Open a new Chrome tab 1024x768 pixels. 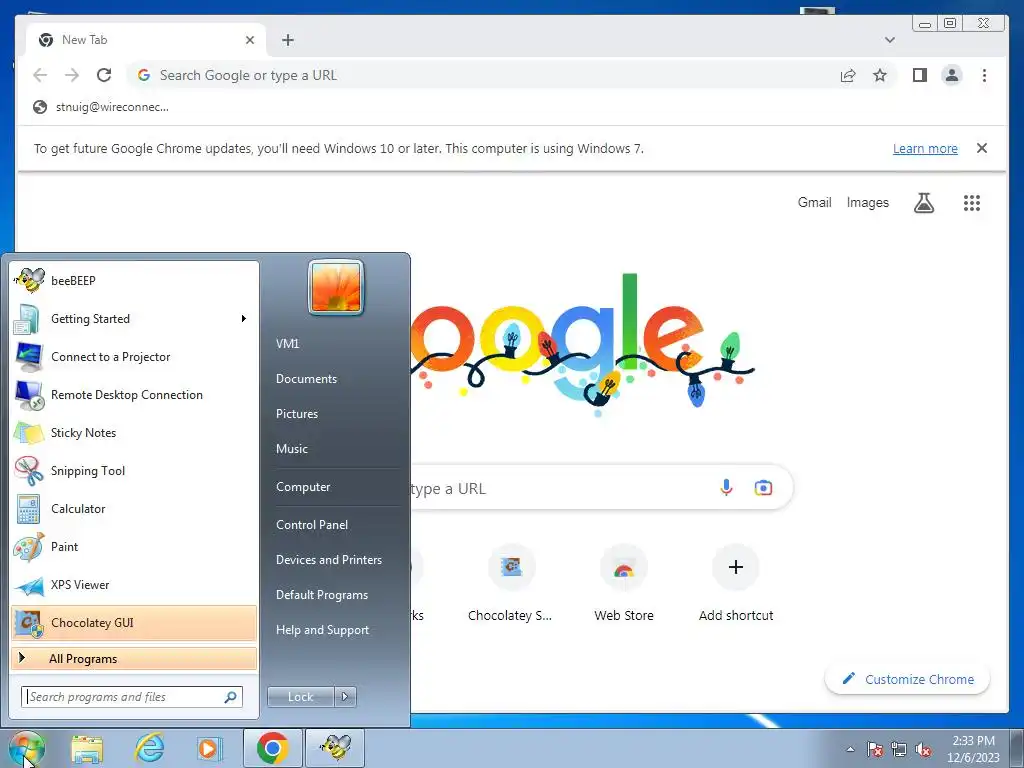(x=288, y=40)
